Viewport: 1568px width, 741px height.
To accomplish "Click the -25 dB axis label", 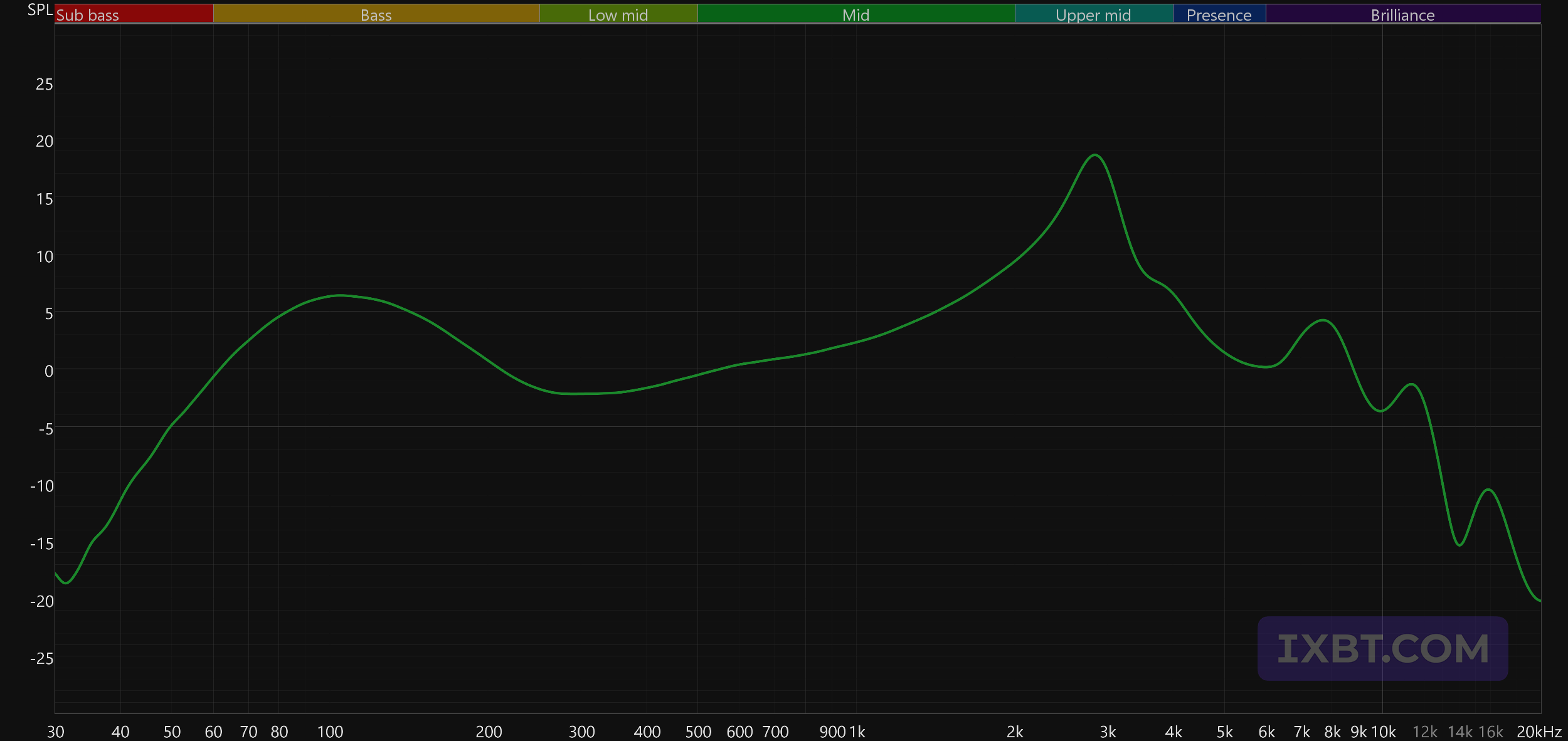I will click(x=41, y=658).
